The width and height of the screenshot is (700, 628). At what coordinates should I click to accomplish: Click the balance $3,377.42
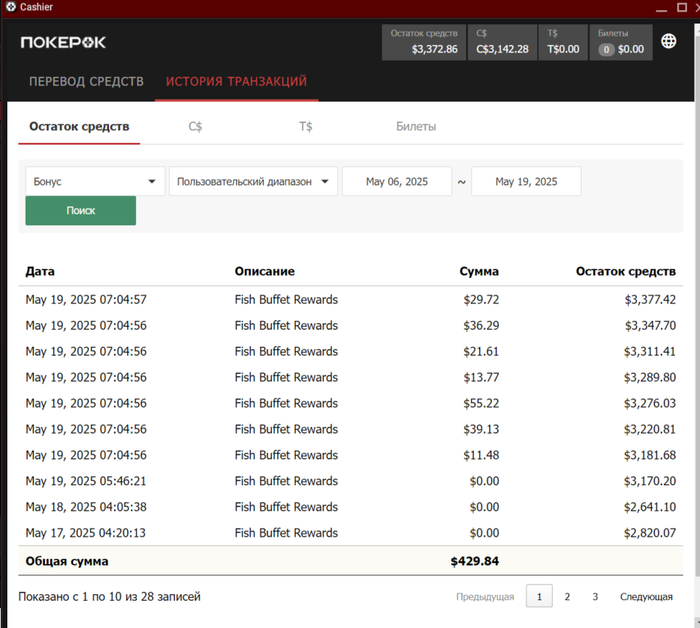coord(650,299)
